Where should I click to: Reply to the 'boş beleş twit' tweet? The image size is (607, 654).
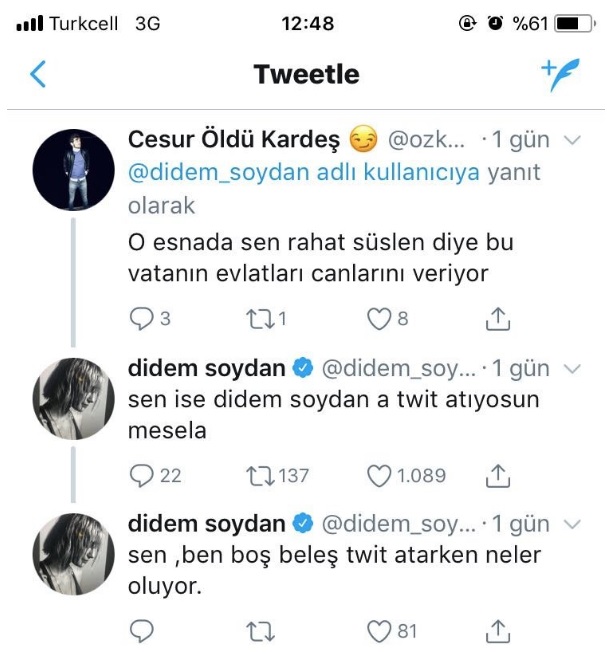point(141,631)
